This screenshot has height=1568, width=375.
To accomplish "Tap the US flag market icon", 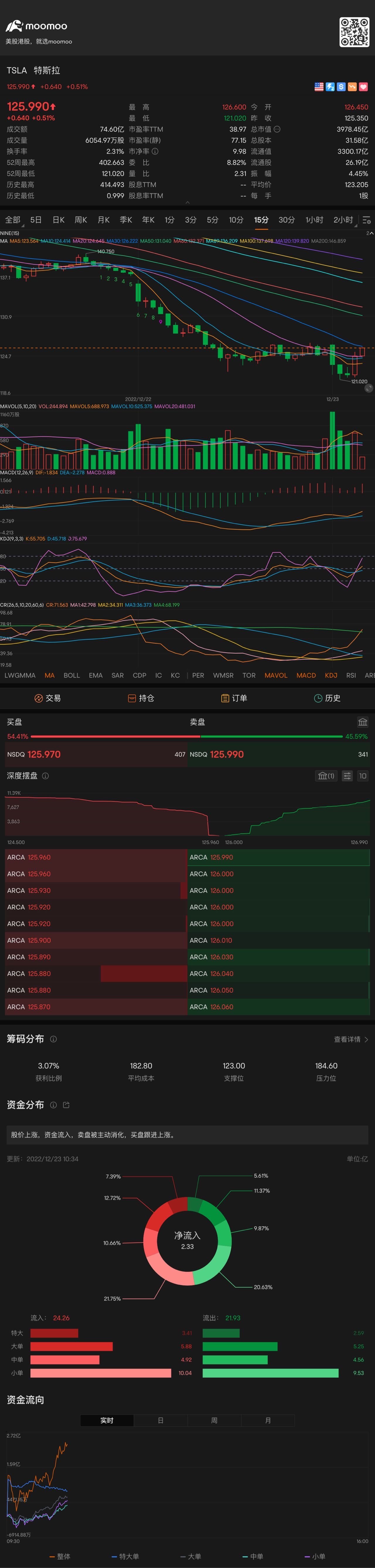I will [319, 87].
